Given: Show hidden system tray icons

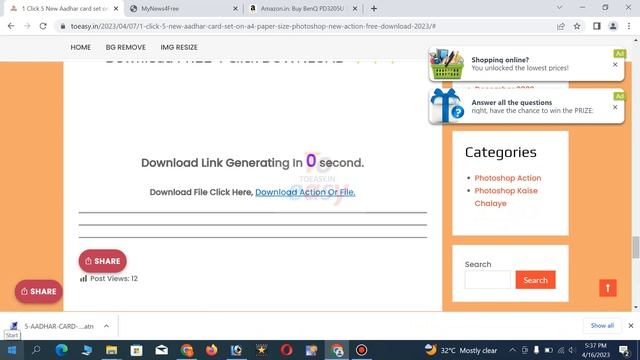Looking at the screenshot, I should click(x=512, y=350).
